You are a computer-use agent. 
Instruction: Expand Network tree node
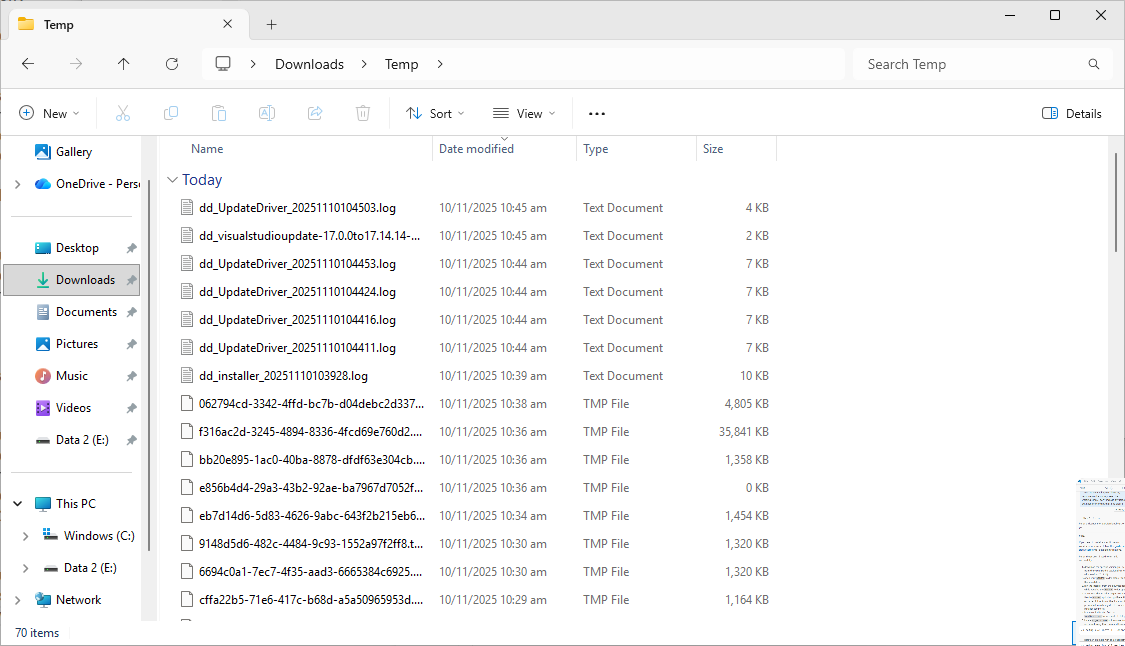18,600
